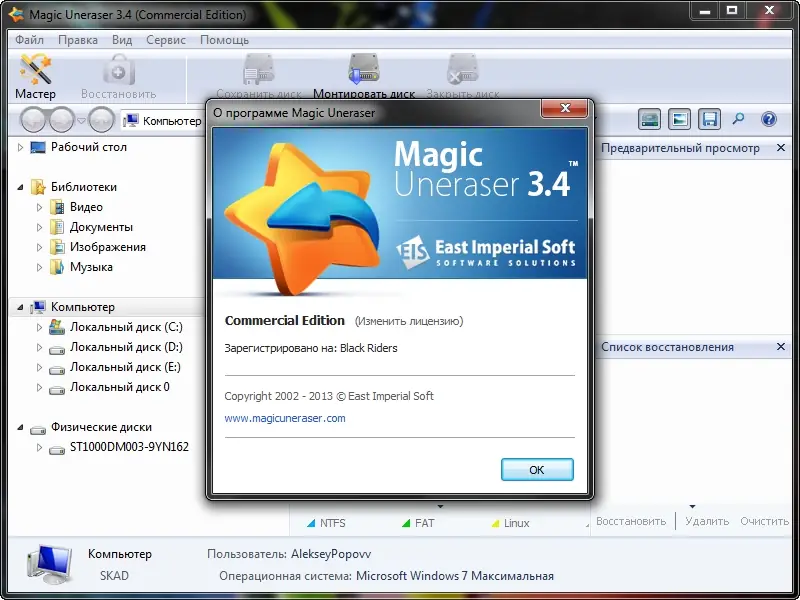Viewport: 800px width, 600px height.
Task: Select Локальный диск (E:)
Action: click(x=125, y=367)
